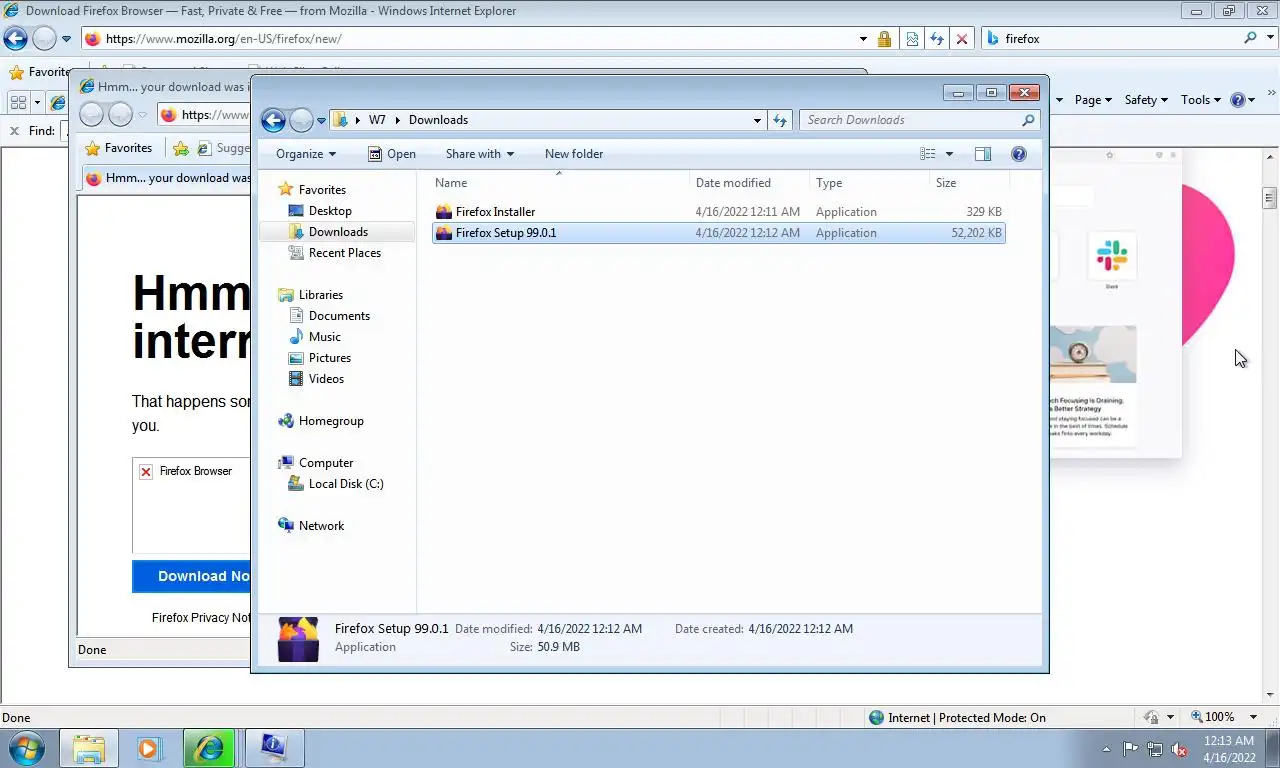Click the IE search magnifier icon
Image resolution: width=1280 pixels, height=768 pixels.
(x=1250, y=38)
